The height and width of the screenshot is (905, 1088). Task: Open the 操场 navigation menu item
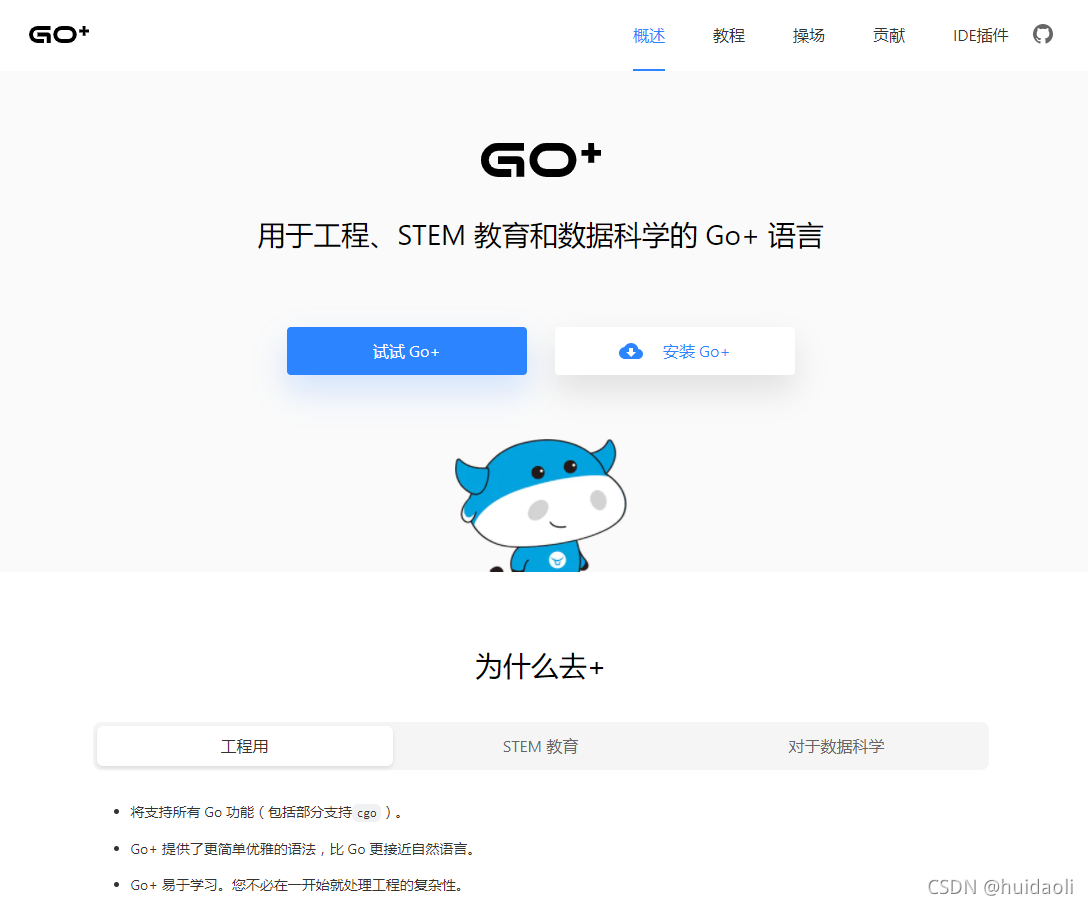point(809,35)
